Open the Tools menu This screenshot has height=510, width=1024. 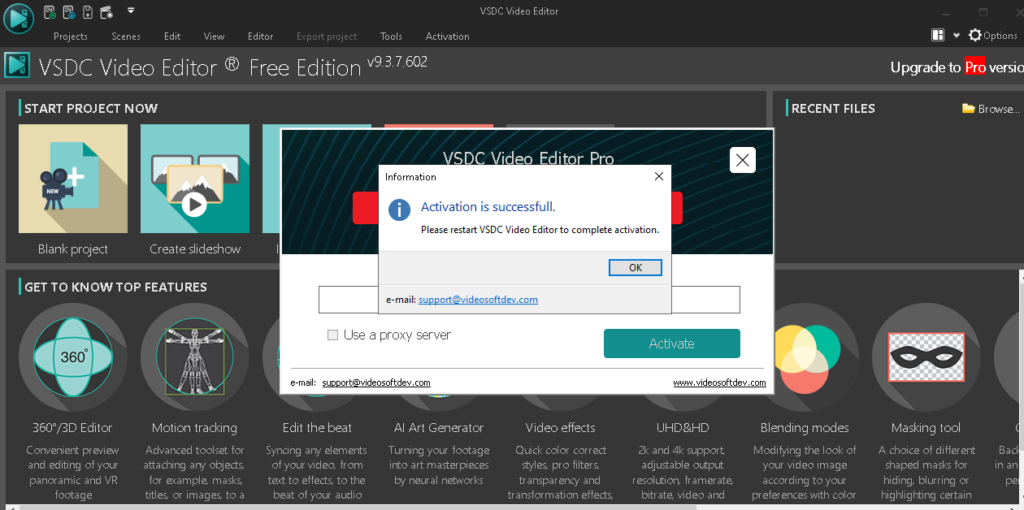391,37
